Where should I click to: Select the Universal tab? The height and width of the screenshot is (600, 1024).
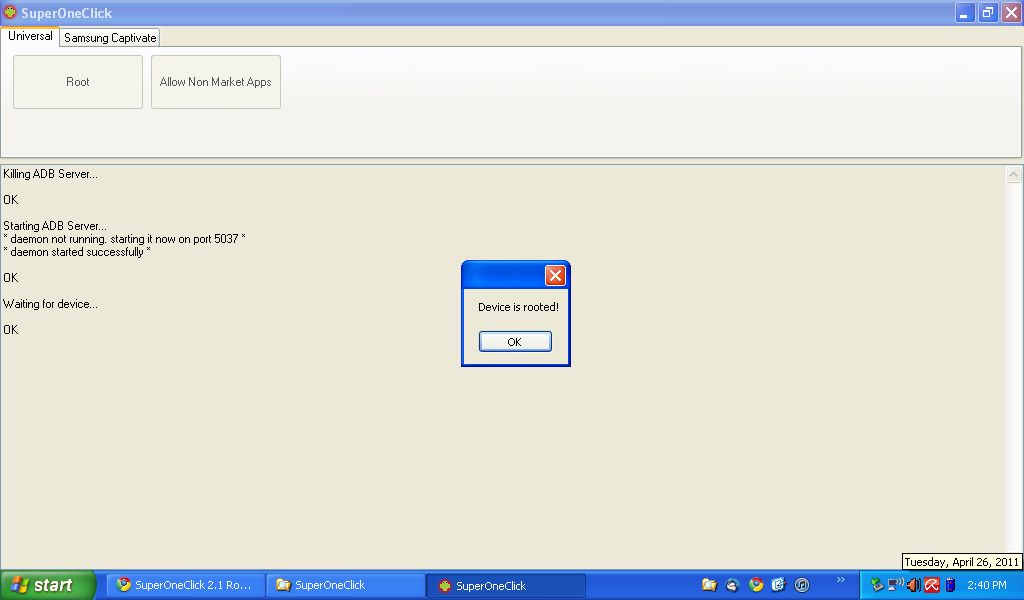click(x=30, y=36)
